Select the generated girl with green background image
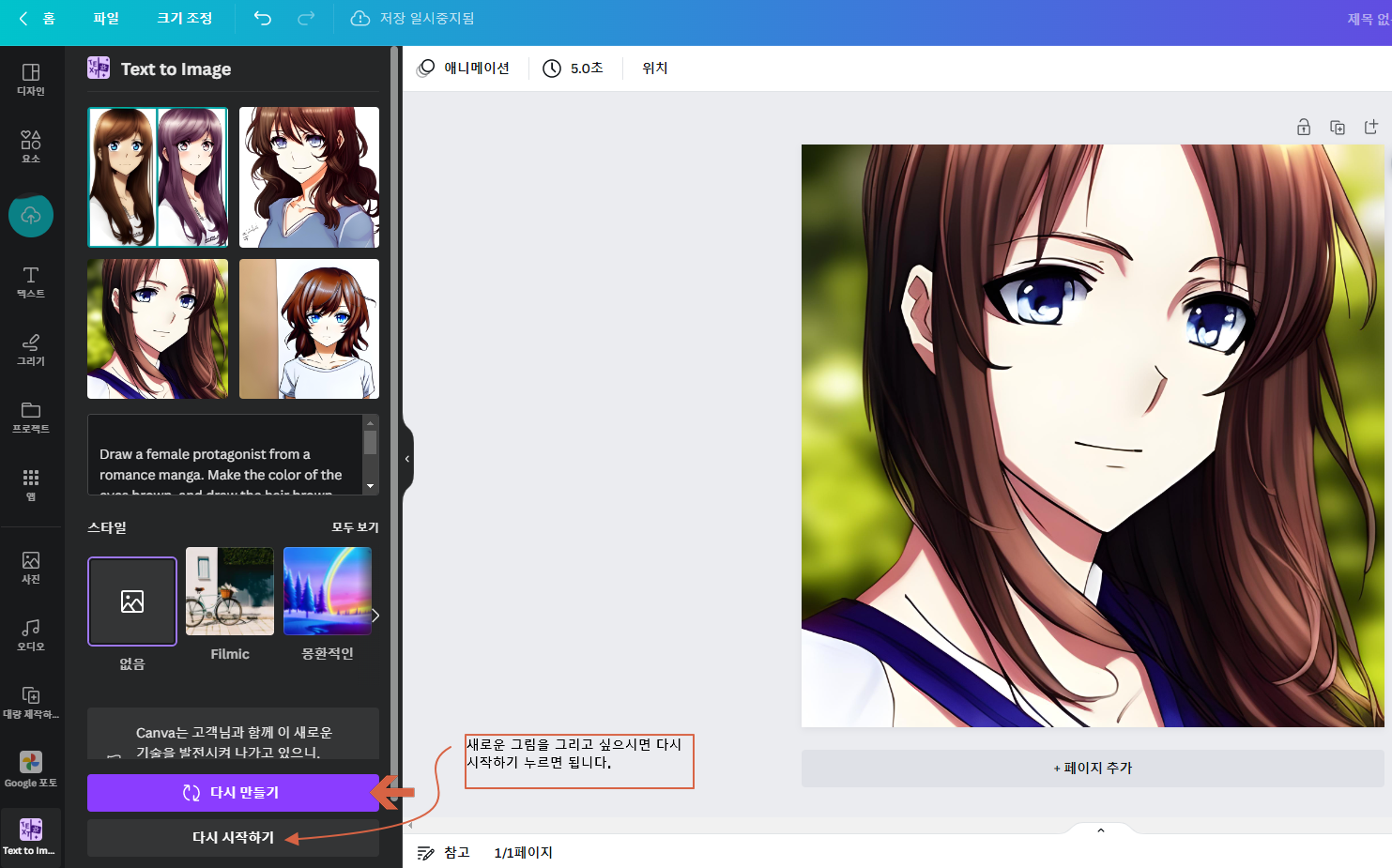The image size is (1392, 868). (158, 329)
